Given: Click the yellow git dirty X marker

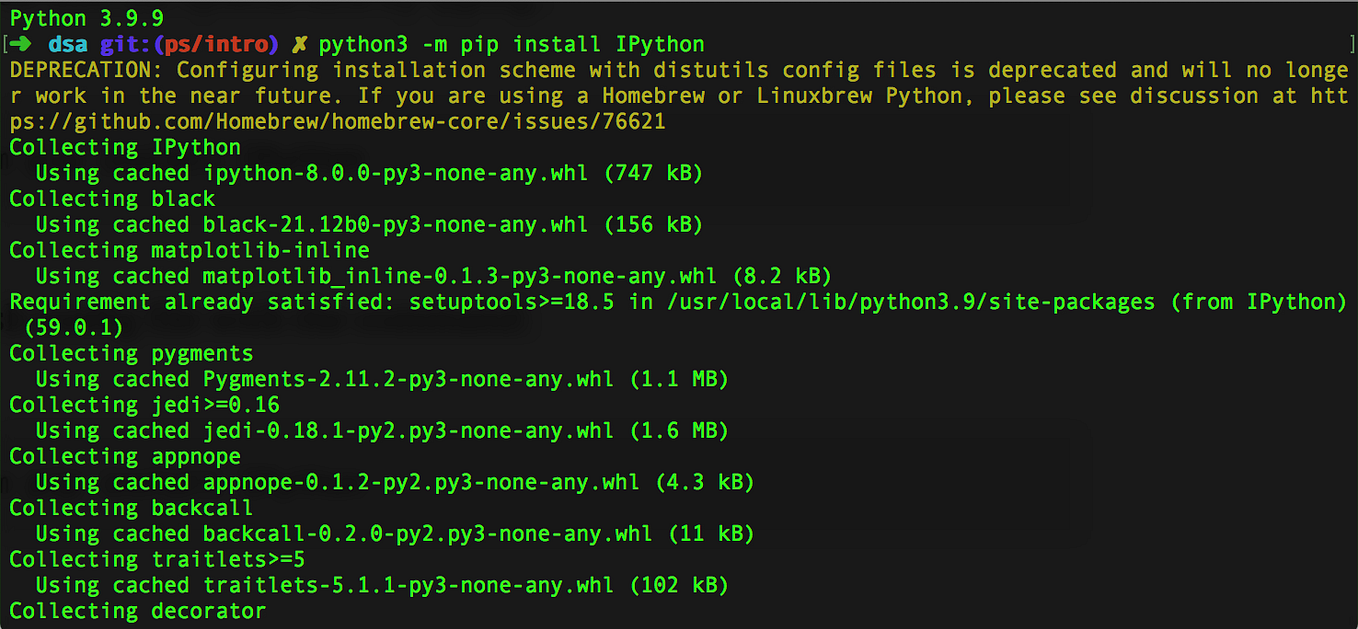Looking at the screenshot, I should point(299,44).
